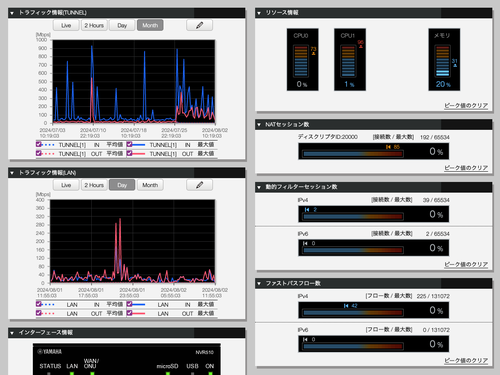The image size is (500, 375).
Task: Click the 2024/07/18 date on TUNNEL graph axis
Action: 133,130
